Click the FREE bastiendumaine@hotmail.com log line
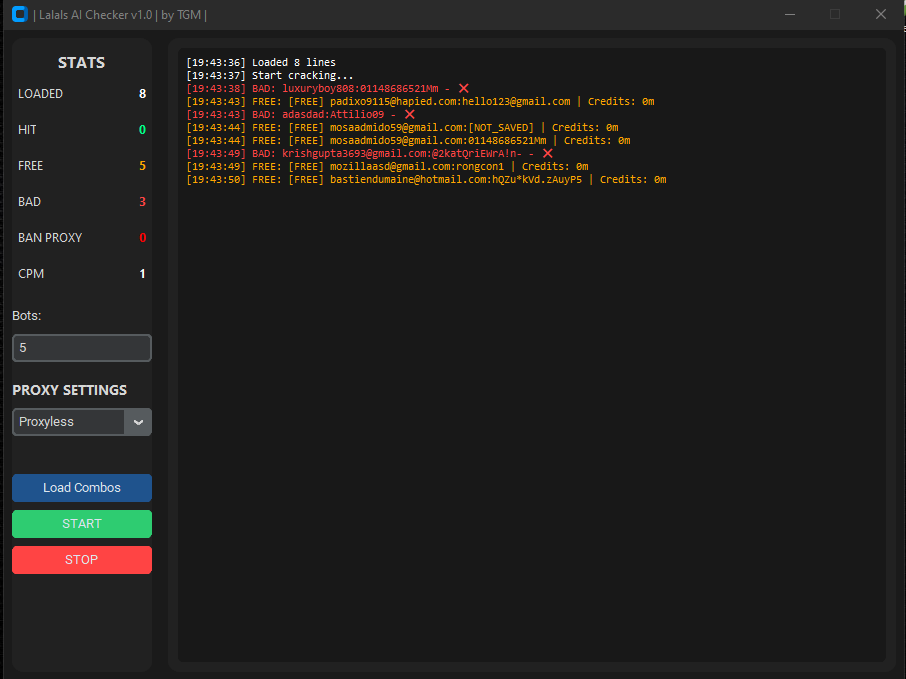Image resolution: width=906 pixels, height=679 pixels. coord(426,180)
